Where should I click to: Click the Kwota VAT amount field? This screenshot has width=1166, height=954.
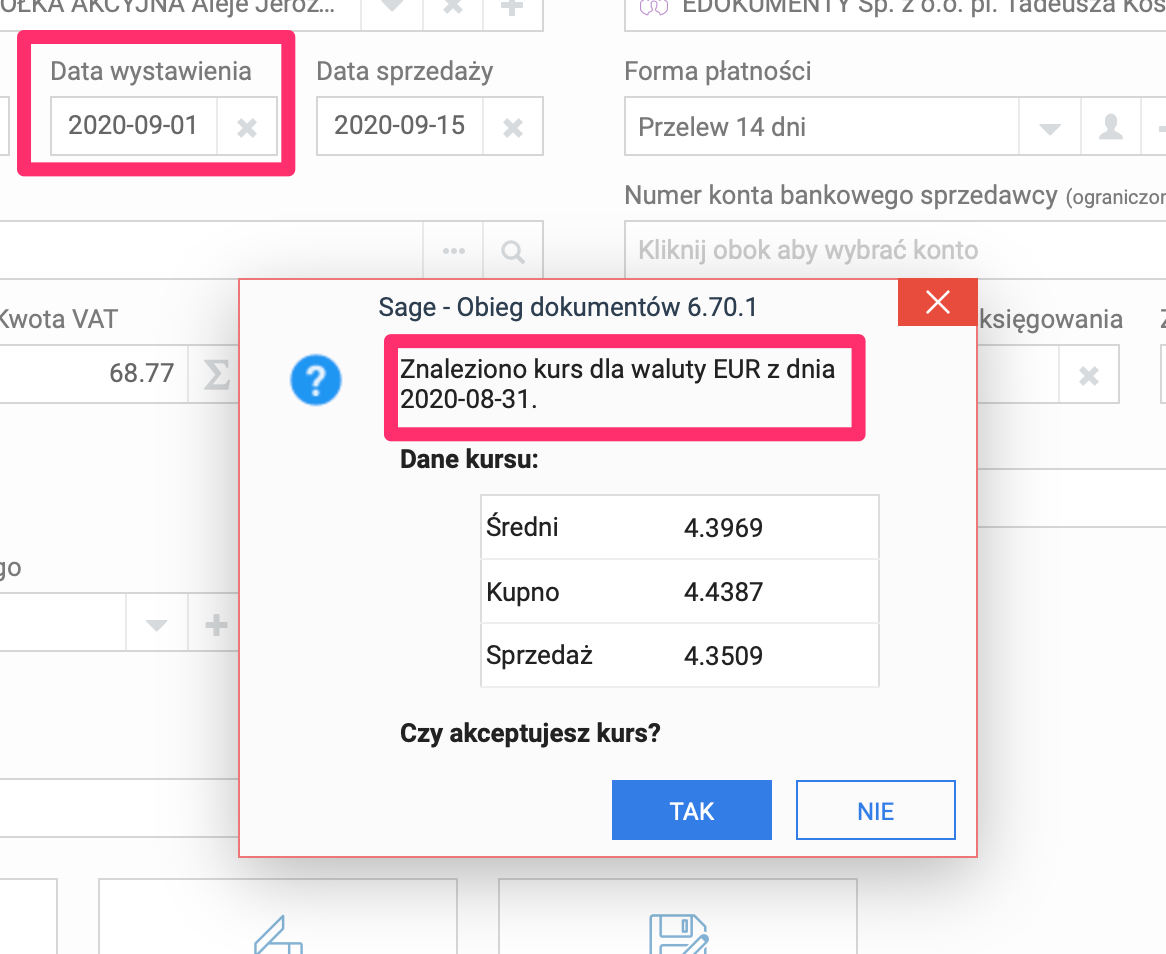tap(93, 373)
